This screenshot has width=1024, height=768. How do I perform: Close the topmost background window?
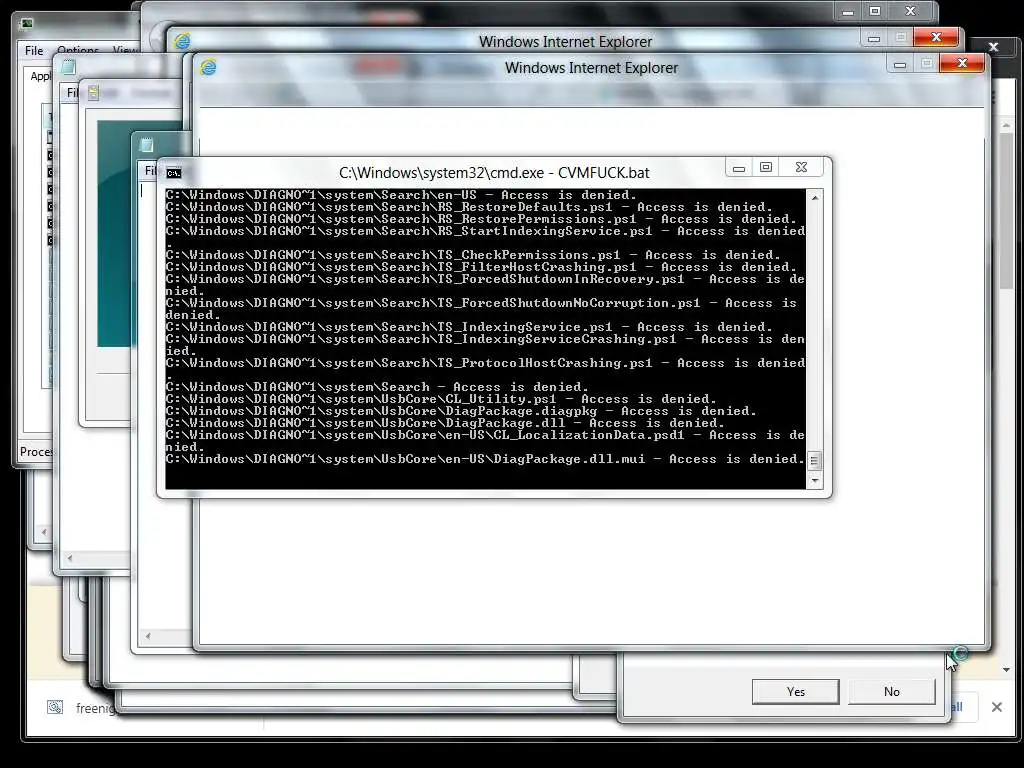[910, 11]
